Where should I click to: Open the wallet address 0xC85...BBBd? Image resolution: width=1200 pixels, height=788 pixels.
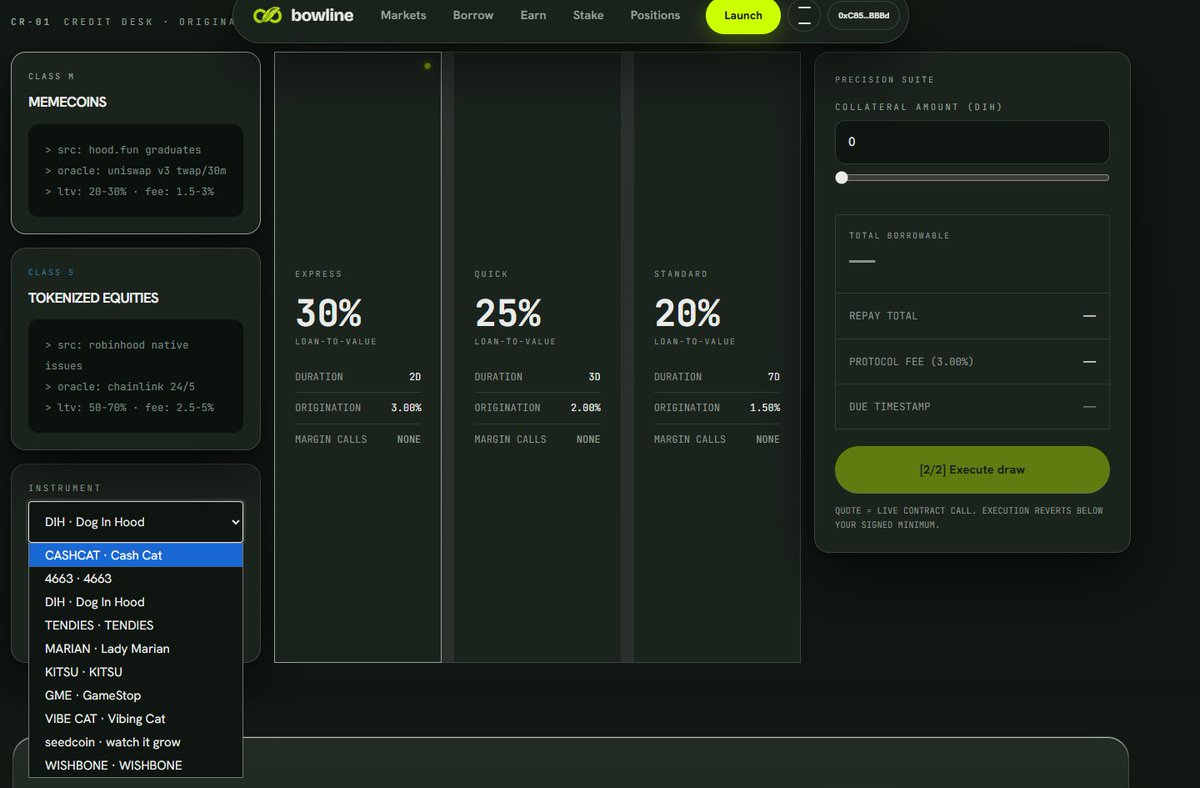863,15
